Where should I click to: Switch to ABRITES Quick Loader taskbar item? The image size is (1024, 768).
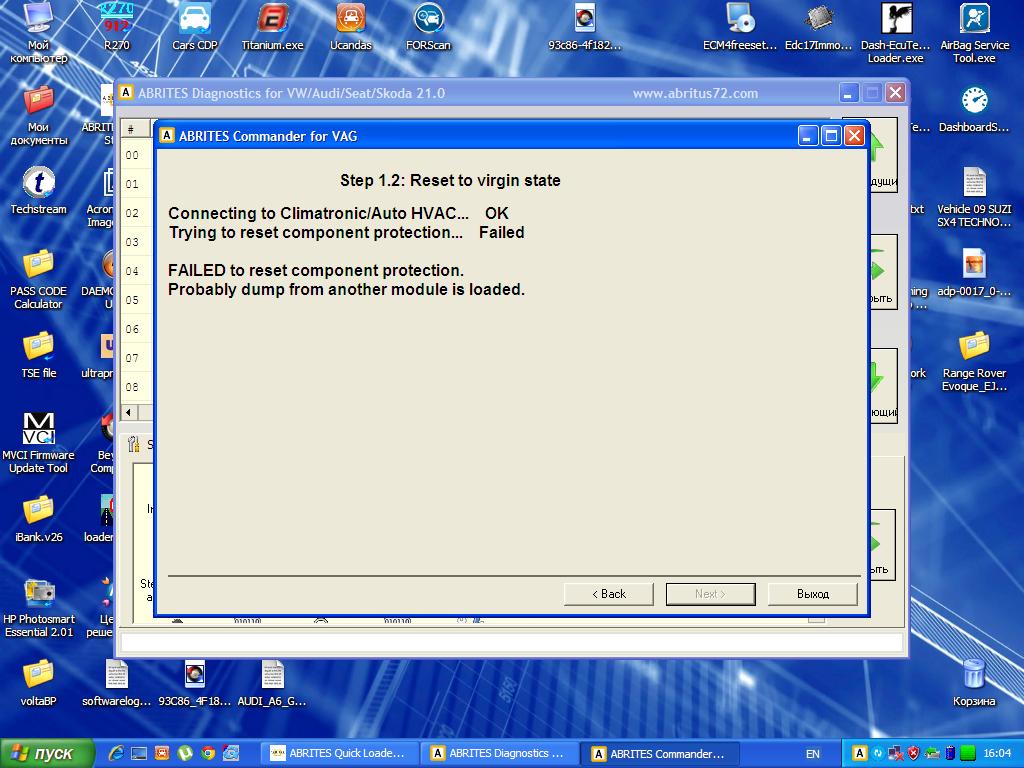pyautogui.click(x=338, y=754)
